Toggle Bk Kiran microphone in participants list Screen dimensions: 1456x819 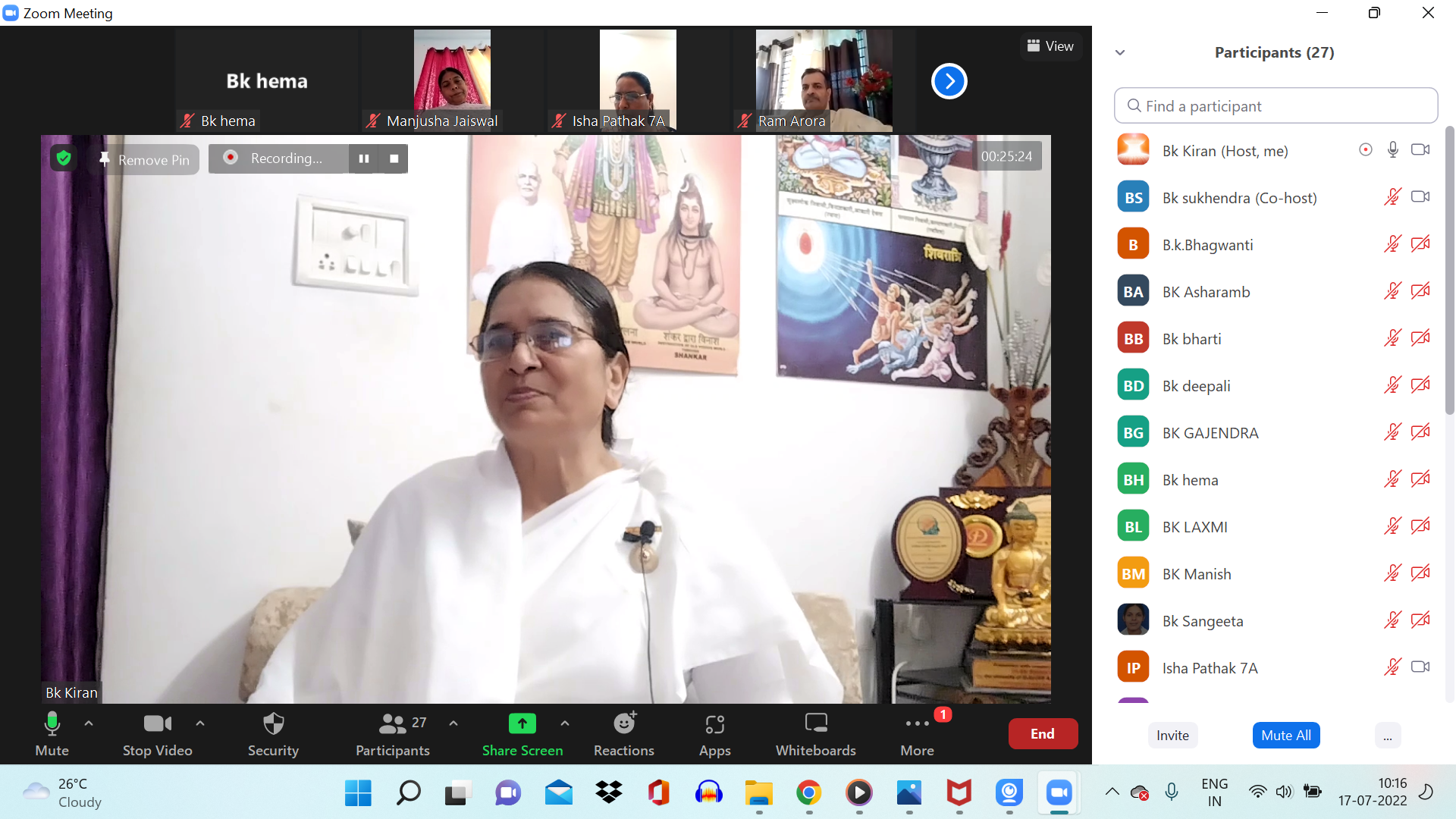click(x=1393, y=150)
